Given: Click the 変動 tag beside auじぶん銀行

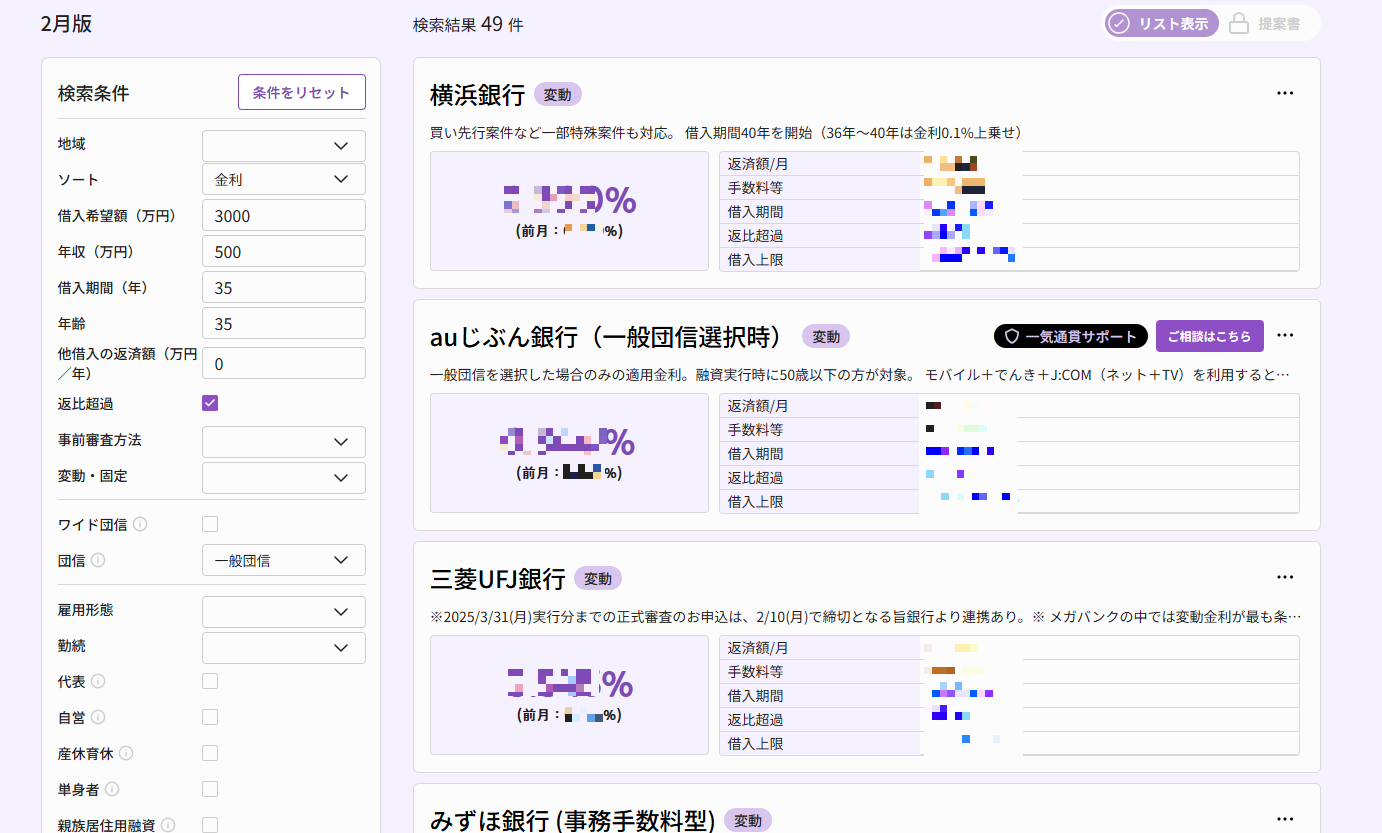Looking at the screenshot, I should 826,337.
